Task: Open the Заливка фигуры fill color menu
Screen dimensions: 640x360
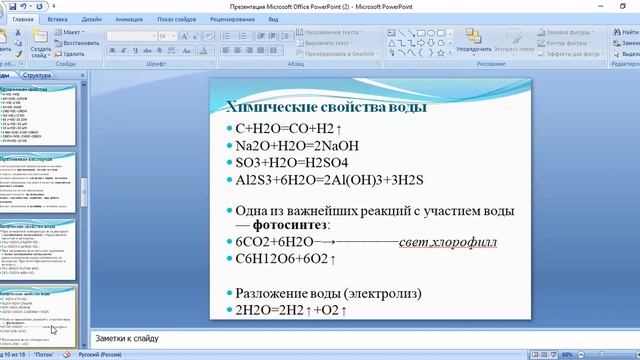Action: click(566, 32)
